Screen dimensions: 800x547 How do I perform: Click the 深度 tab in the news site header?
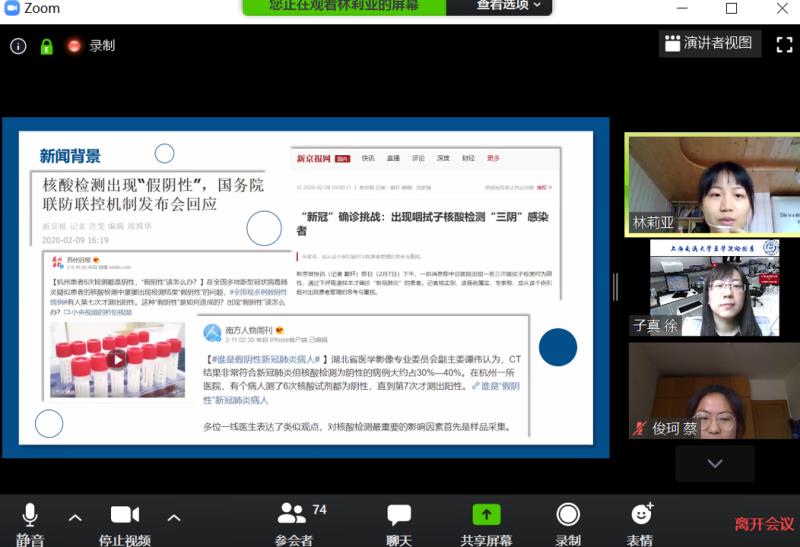[x=443, y=158]
